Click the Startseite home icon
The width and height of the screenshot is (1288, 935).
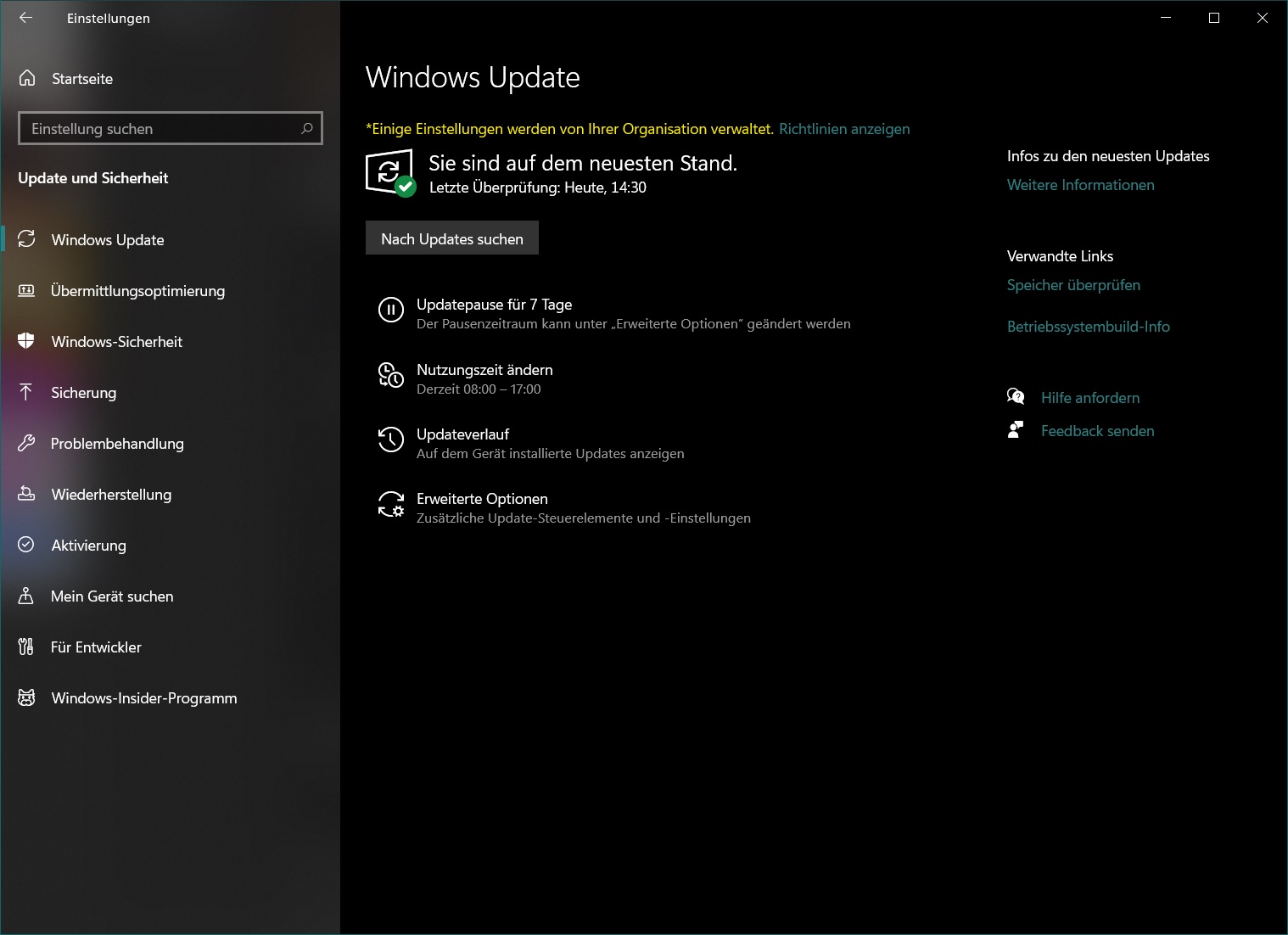pos(27,78)
